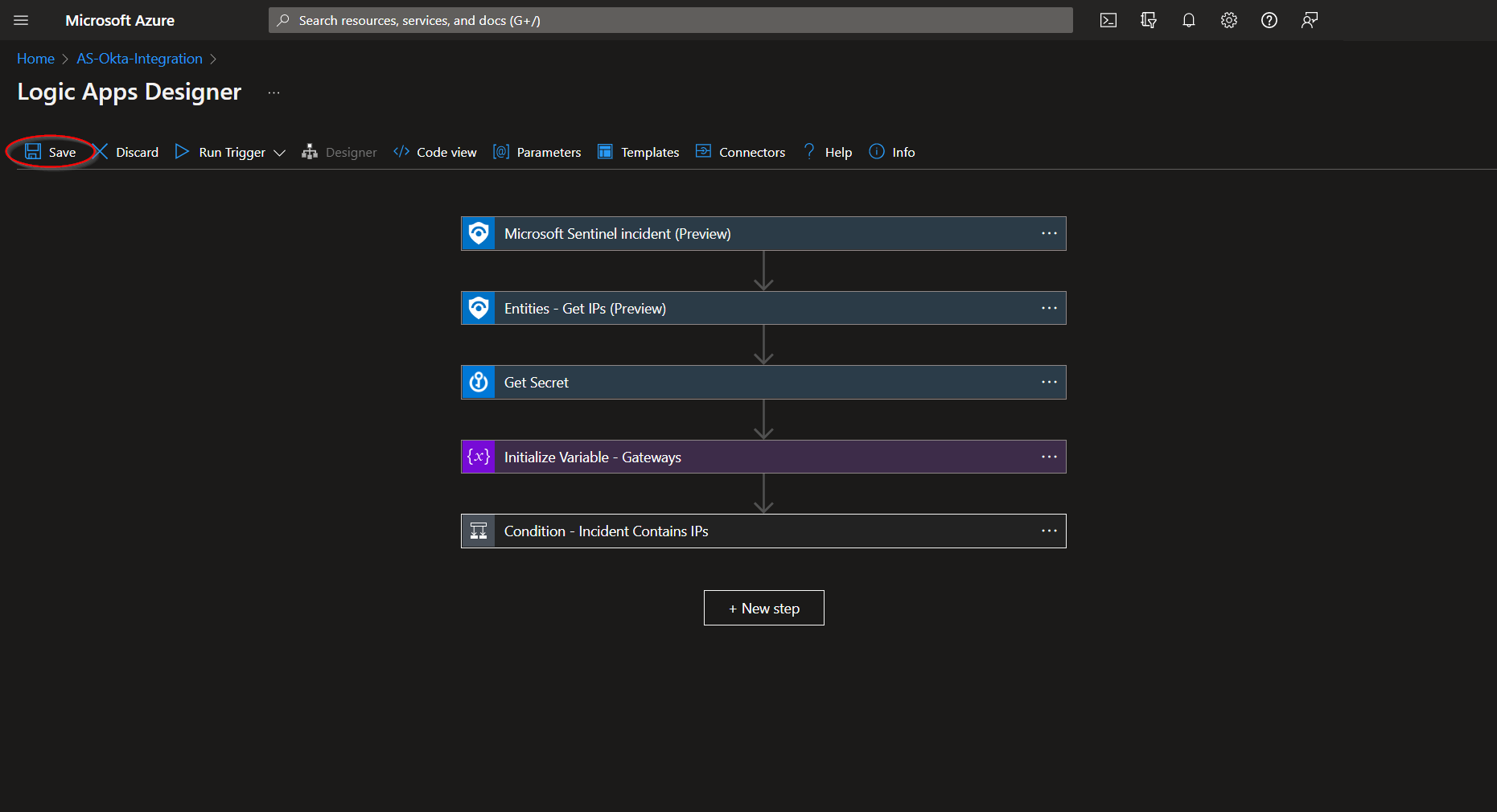Discard changes via Discard label

(x=138, y=152)
